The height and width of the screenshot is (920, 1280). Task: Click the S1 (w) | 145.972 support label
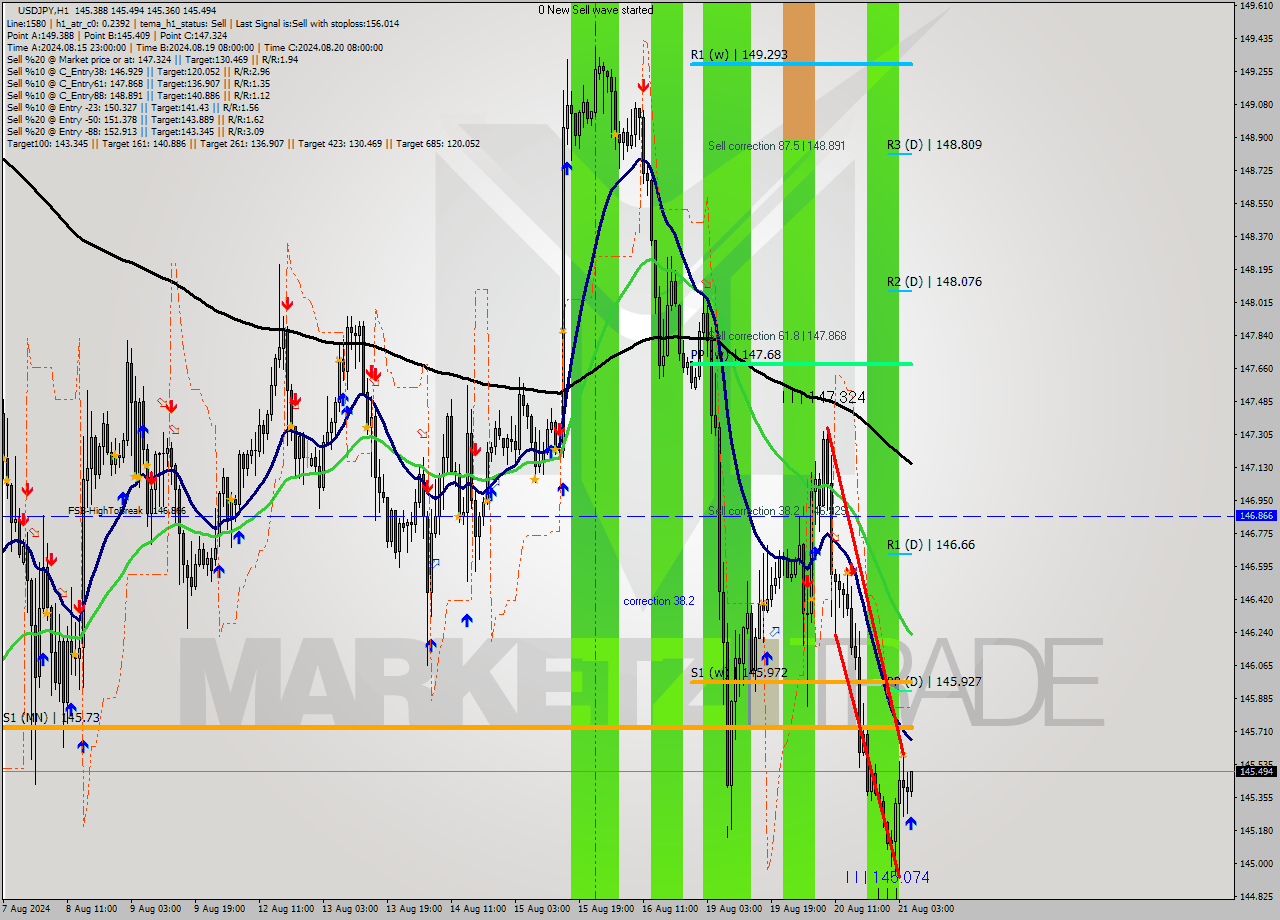[x=739, y=673]
